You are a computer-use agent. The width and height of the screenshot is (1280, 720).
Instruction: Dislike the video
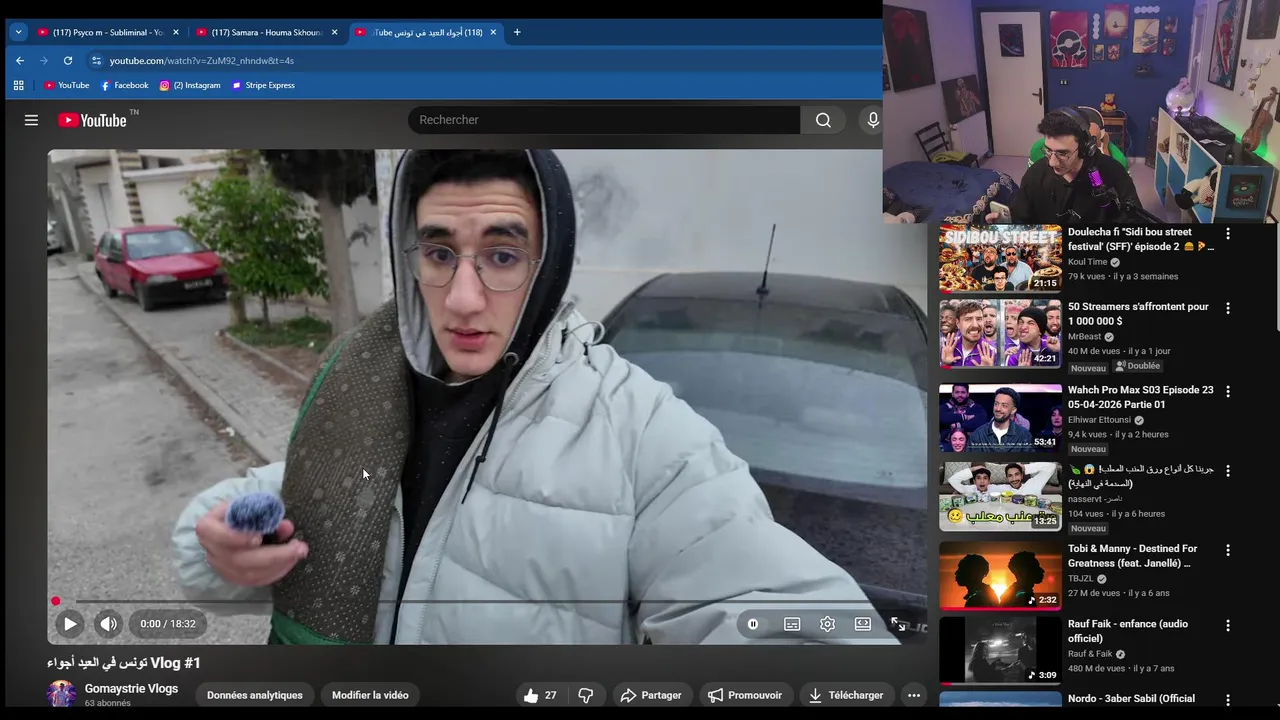click(586, 695)
